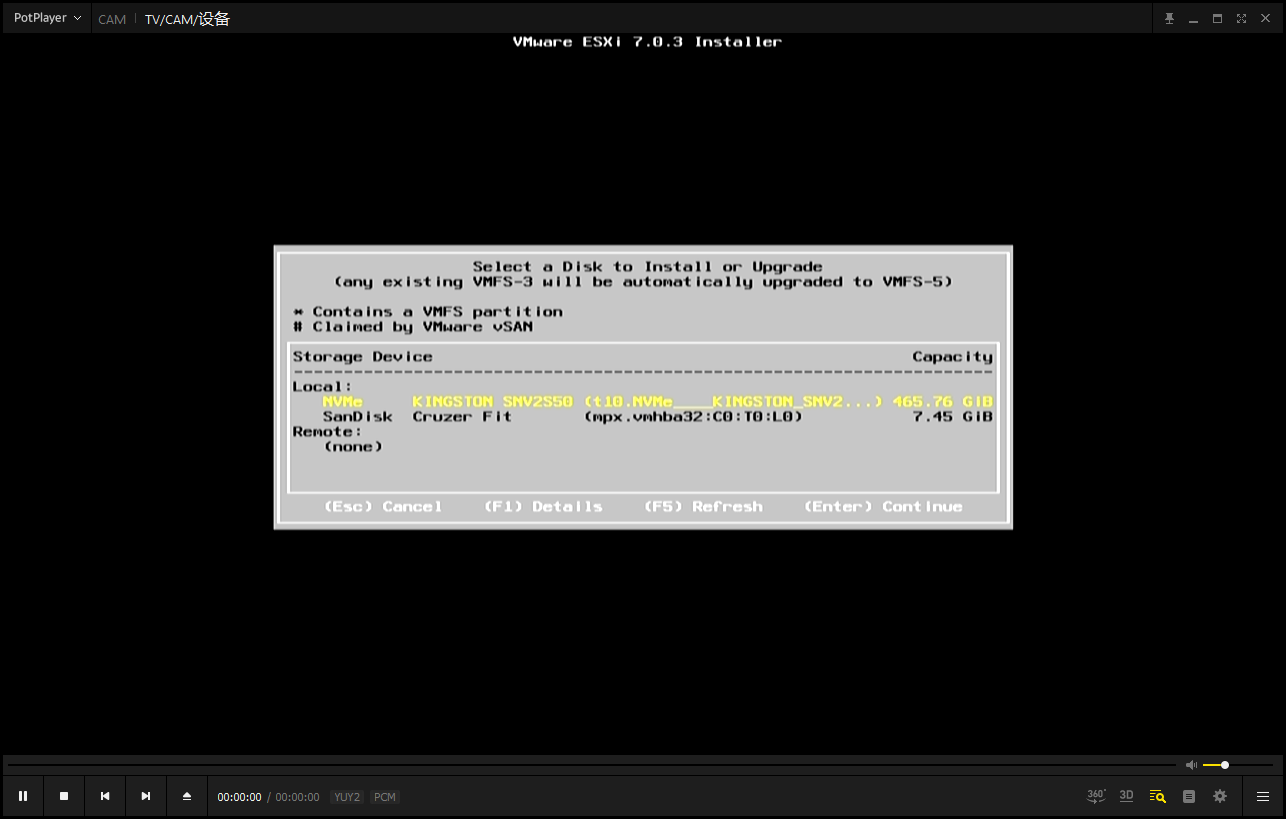Open the PotPlayer main menu dropdown

[x=47, y=18]
